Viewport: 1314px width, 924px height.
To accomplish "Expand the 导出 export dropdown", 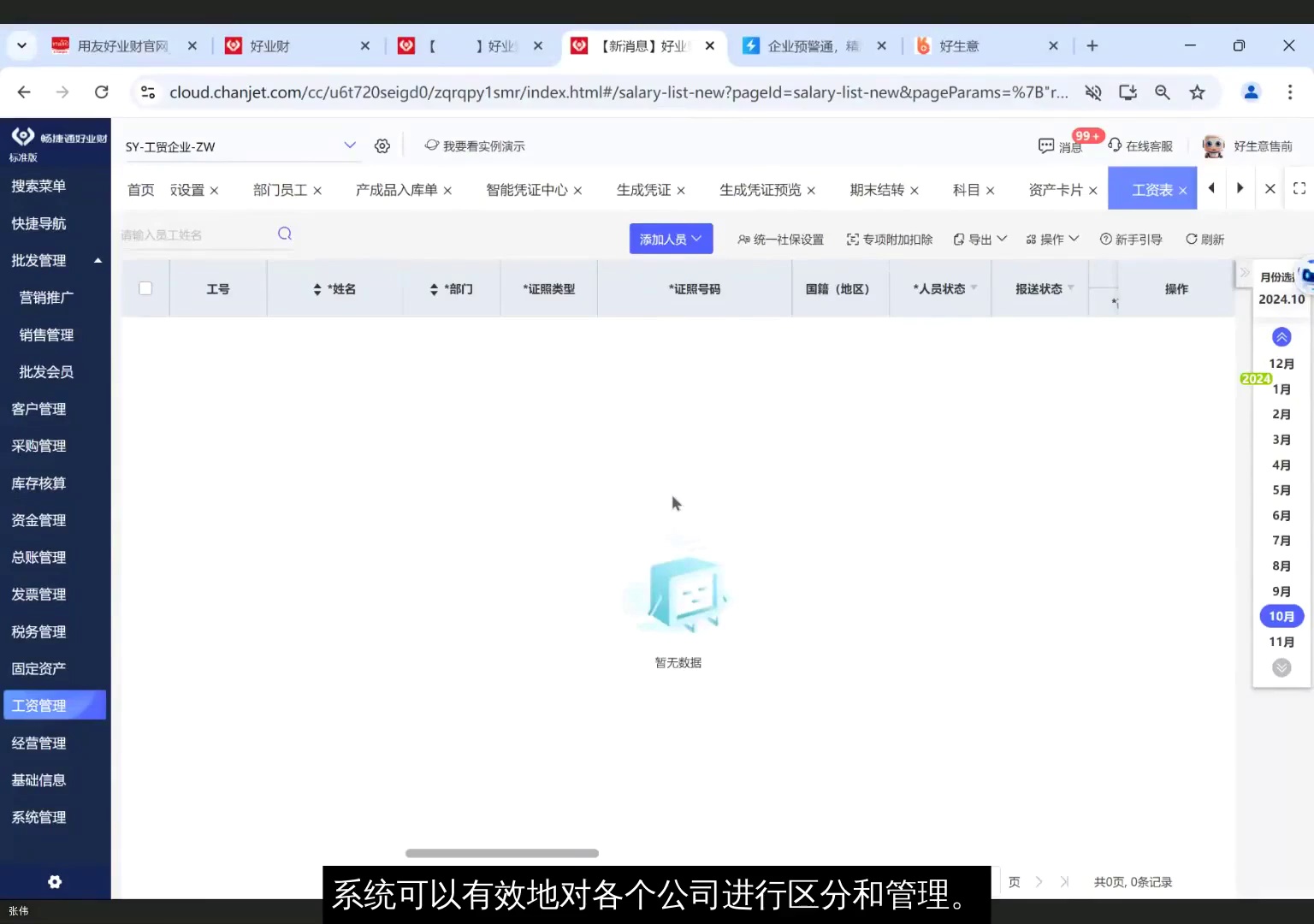I will coord(979,239).
